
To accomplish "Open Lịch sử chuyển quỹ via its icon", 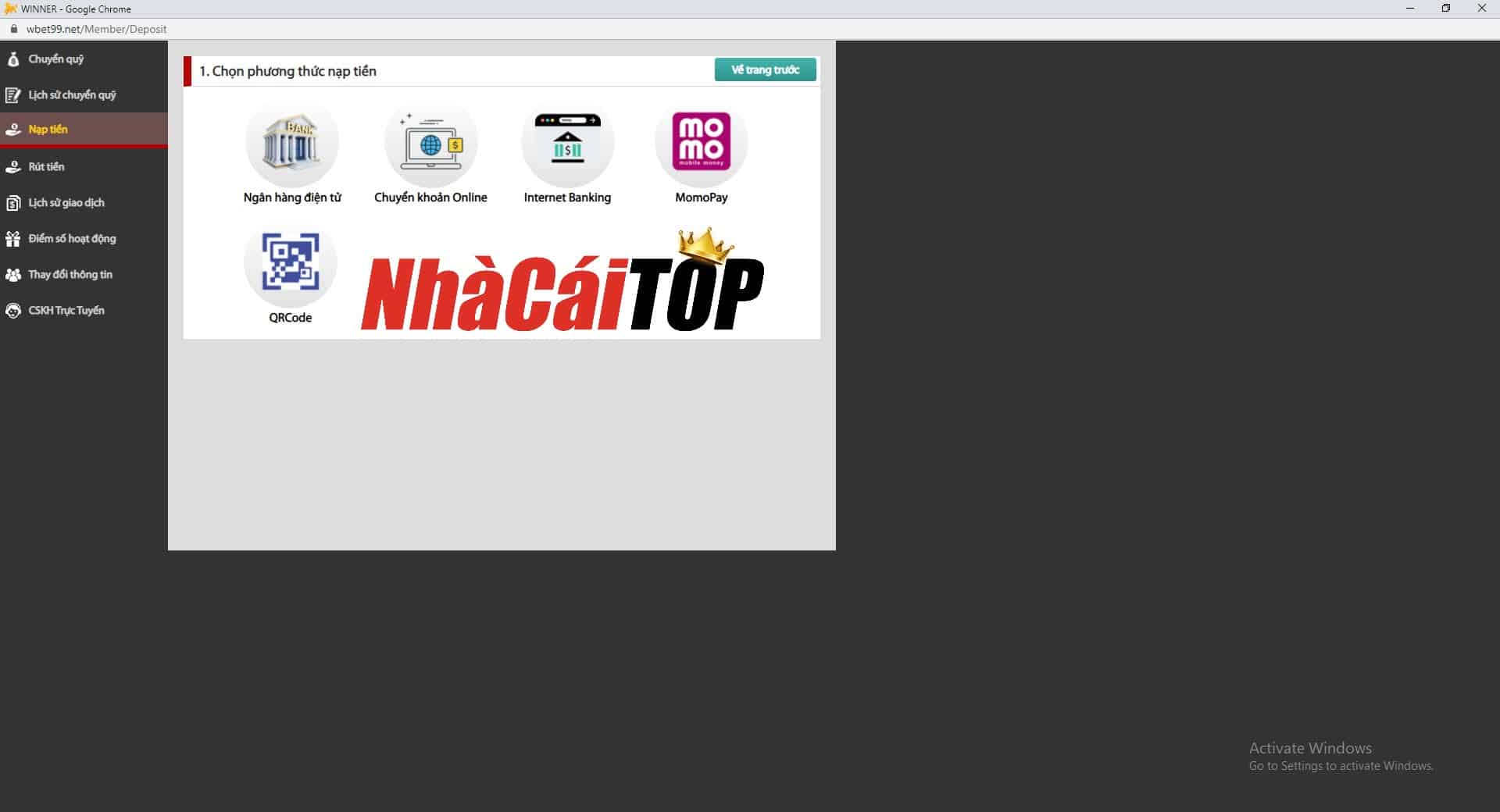I will (x=13, y=94).
